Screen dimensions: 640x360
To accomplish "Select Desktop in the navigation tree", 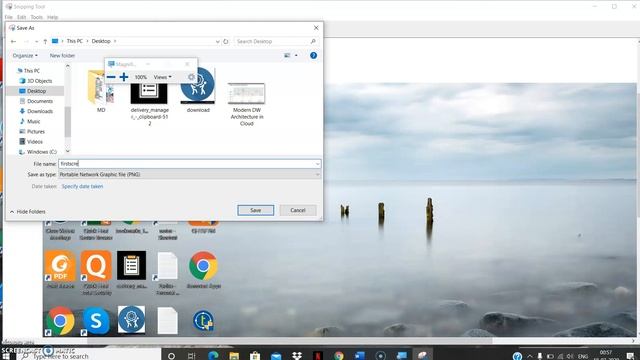I will (x=36, y=91).
